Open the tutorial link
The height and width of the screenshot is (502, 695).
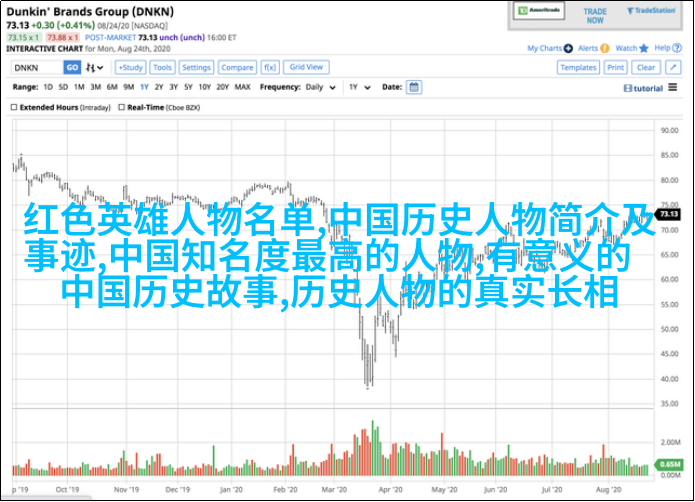(x=643, y=88)
